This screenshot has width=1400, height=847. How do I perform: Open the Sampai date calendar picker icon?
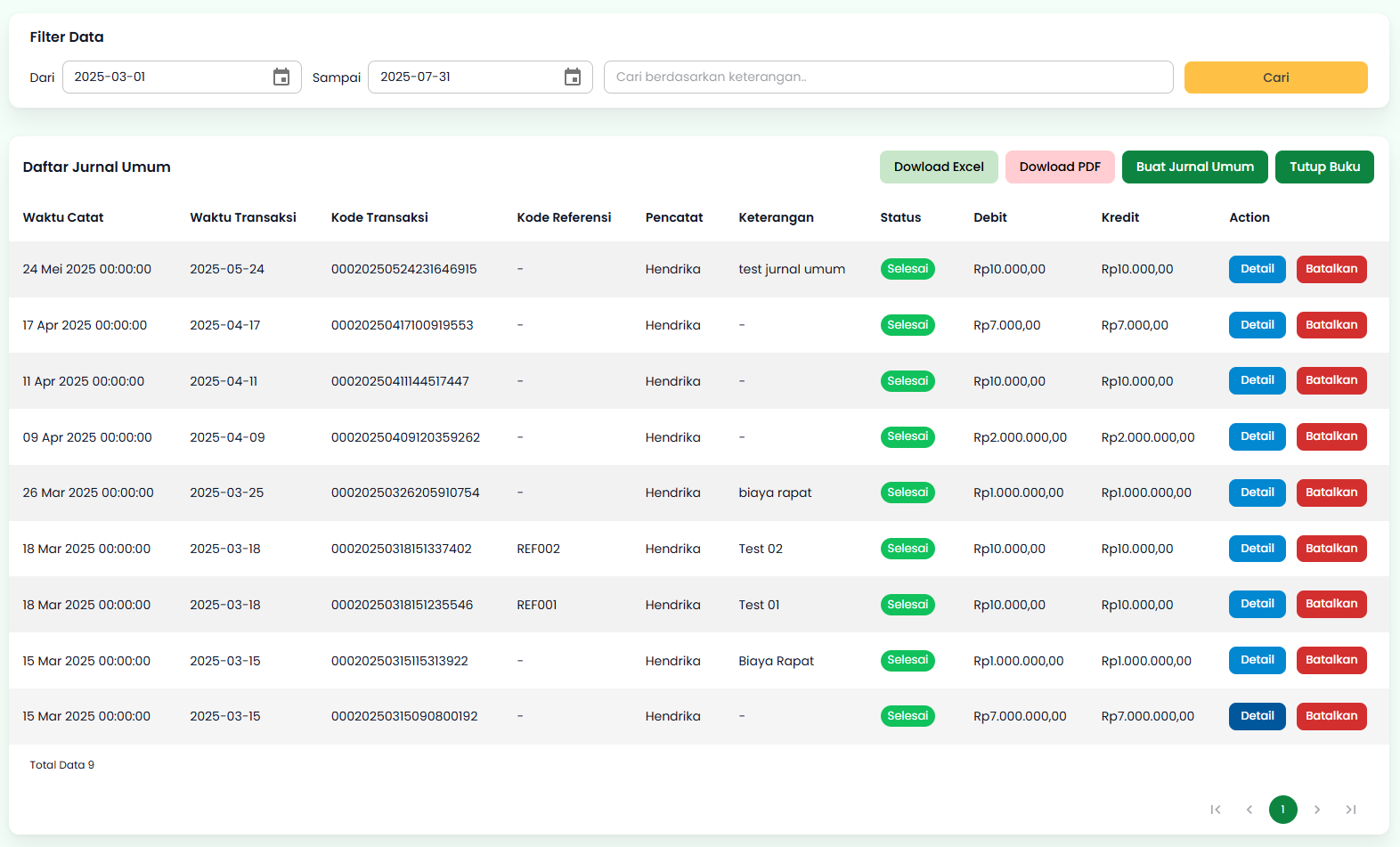(573, 77)
